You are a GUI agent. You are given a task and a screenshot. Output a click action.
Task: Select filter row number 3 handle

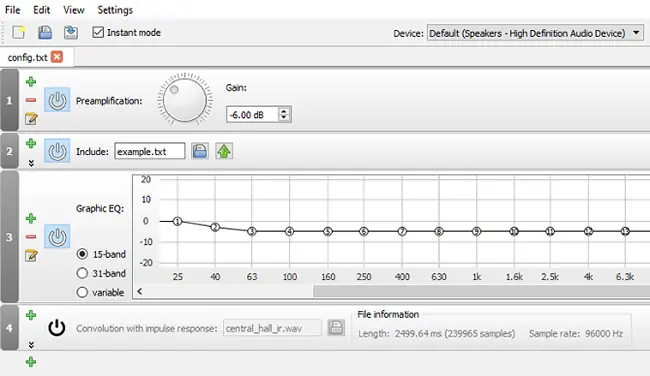coord(9,237)
